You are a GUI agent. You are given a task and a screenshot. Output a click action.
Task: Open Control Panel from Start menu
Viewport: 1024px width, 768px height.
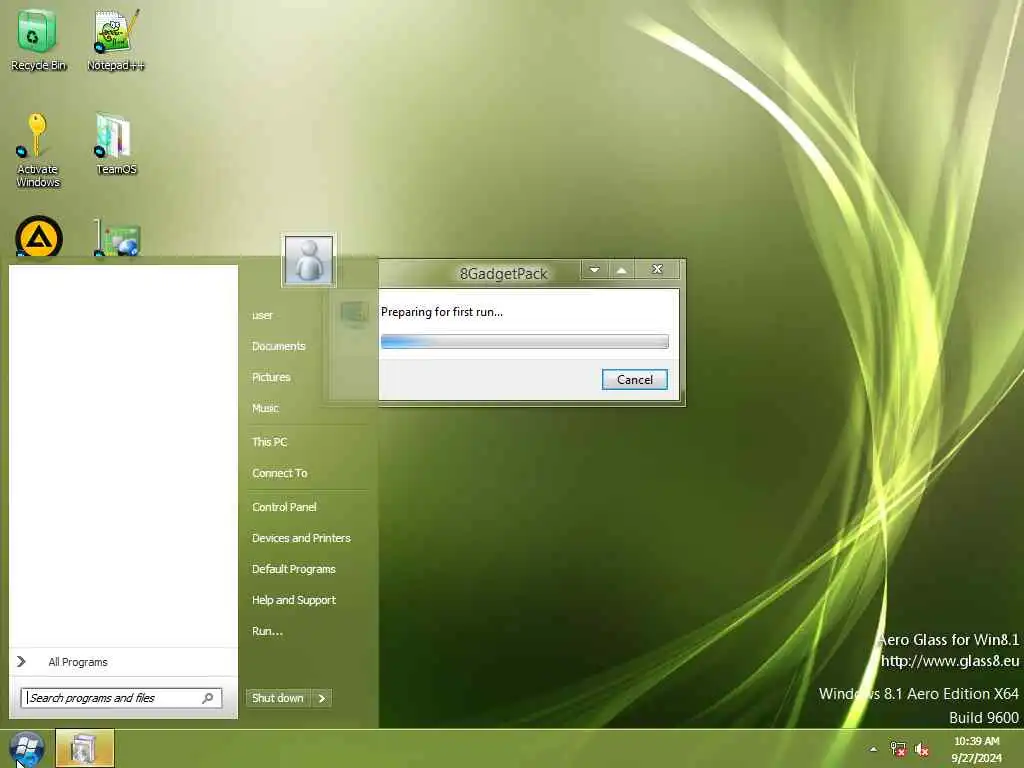(x=284, y=507)
